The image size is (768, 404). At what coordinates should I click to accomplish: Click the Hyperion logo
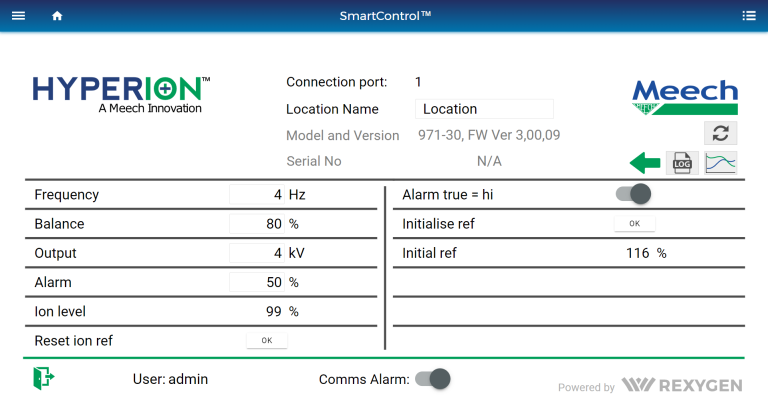click(121, 93)
